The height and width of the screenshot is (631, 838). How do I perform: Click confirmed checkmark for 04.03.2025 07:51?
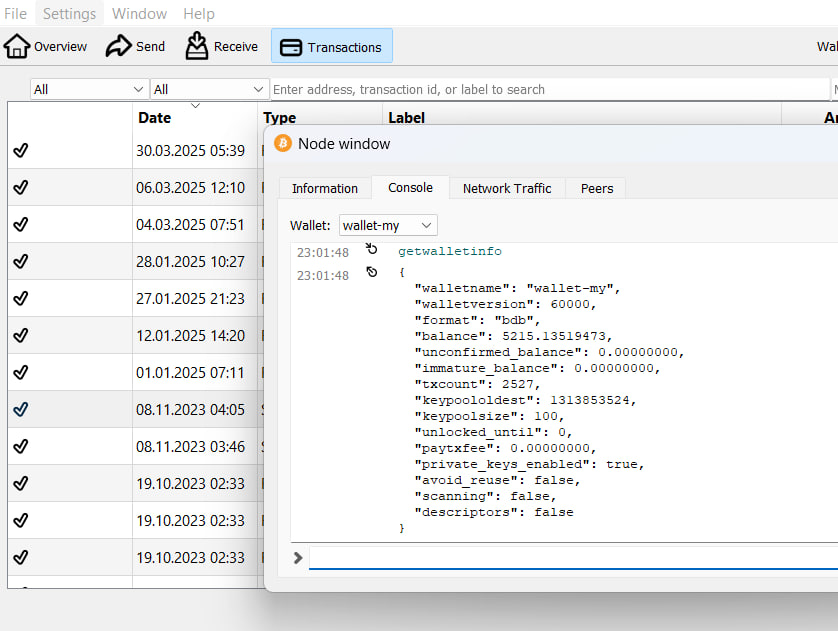tap(21, 224)
